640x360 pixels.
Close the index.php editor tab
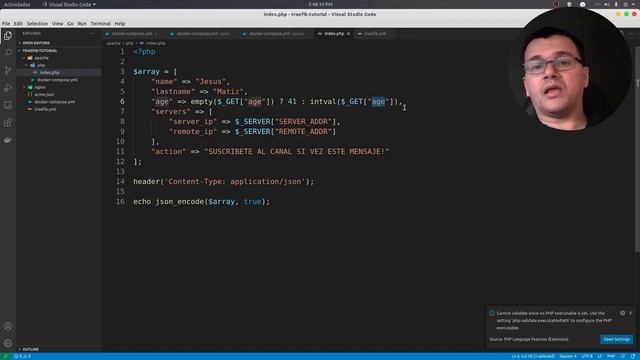(349, 34)
